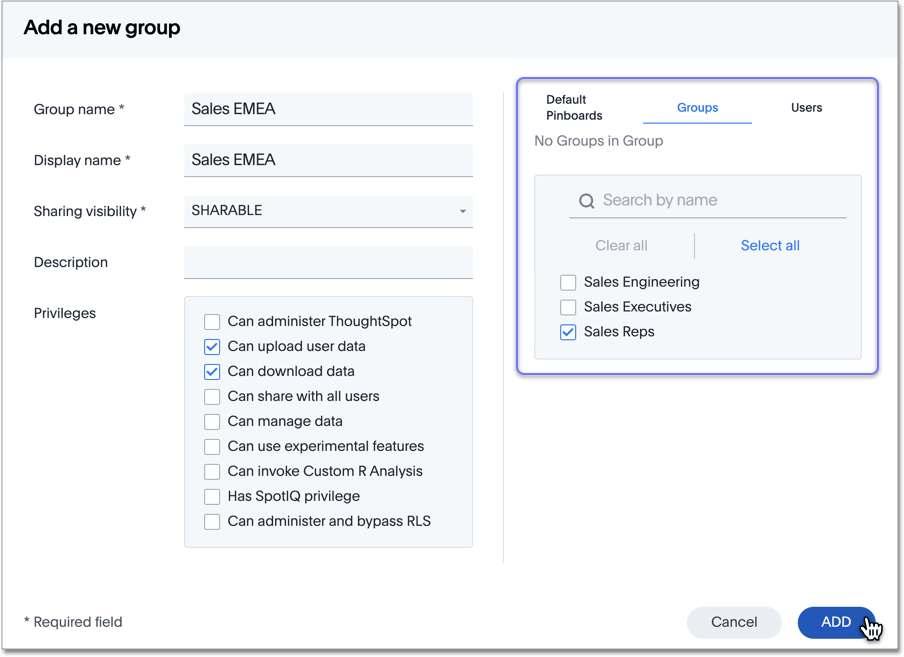
Task: Cancel adding the new group
Action: coord(734,622)
